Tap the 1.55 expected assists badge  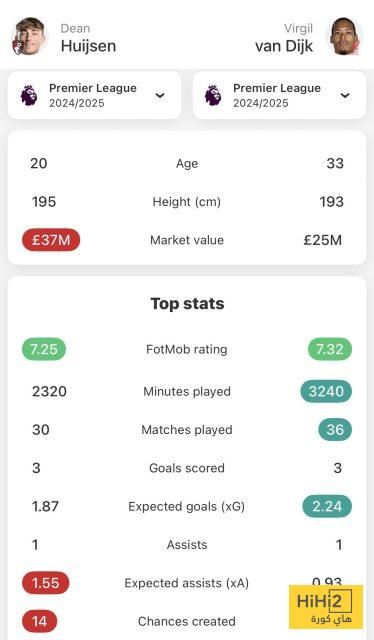coord(46,583)
